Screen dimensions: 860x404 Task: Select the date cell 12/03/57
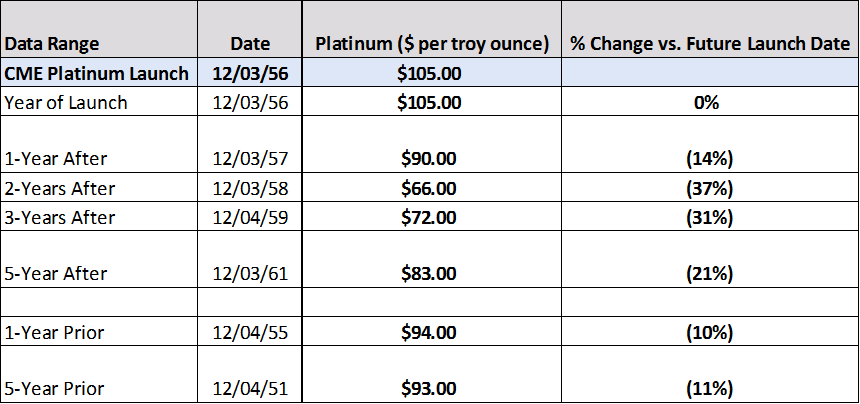(250, 158)
